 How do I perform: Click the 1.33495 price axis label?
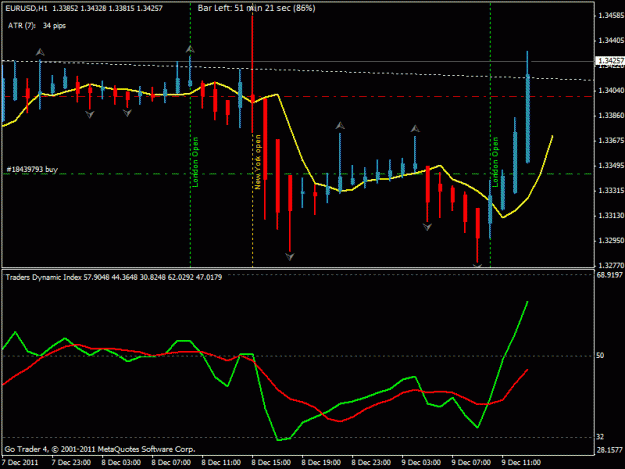tap(611, 166)
